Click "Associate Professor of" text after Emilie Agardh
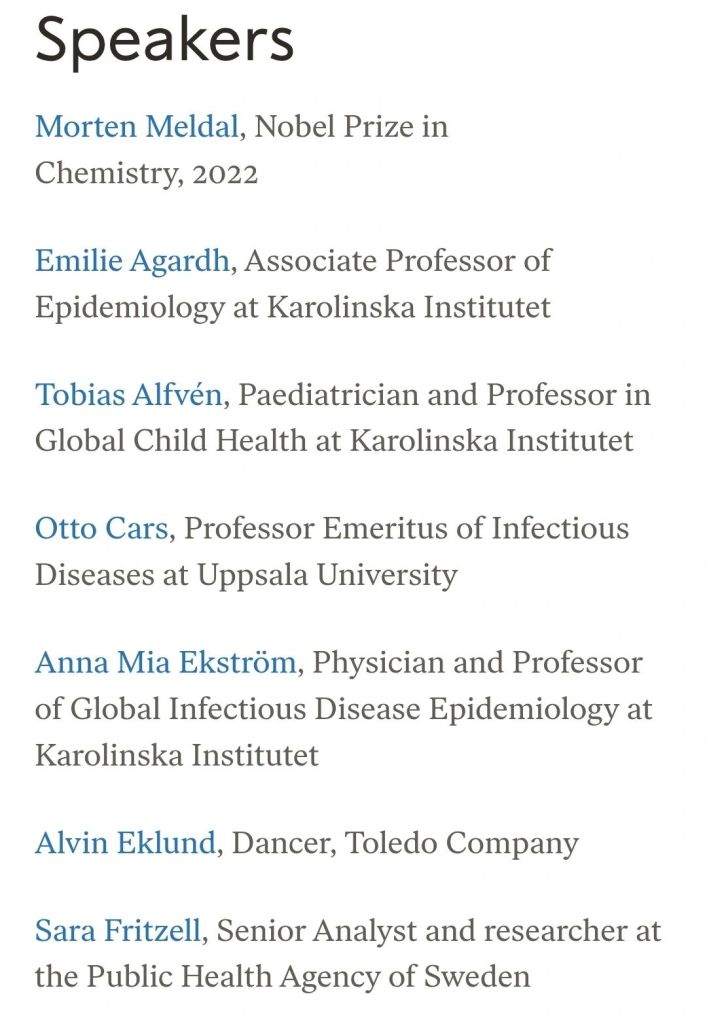 click(398, 261)
